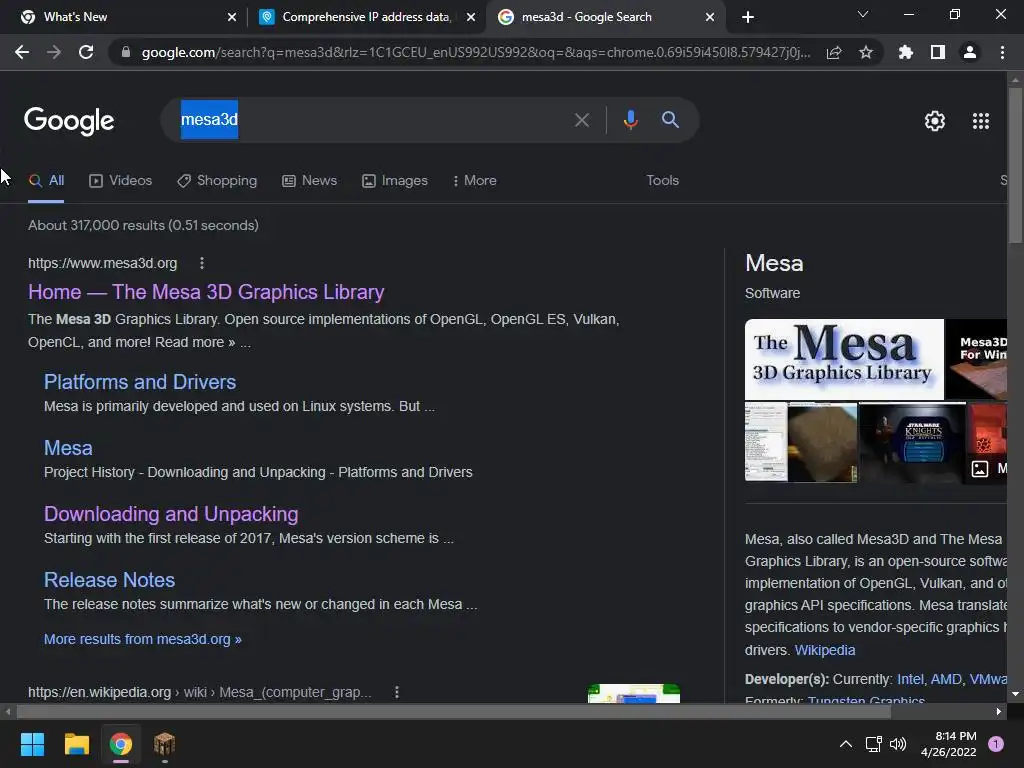The width and height of the screenshot is (1024, 768).
Task: Select the Images results tab
Action: (395, 181)
